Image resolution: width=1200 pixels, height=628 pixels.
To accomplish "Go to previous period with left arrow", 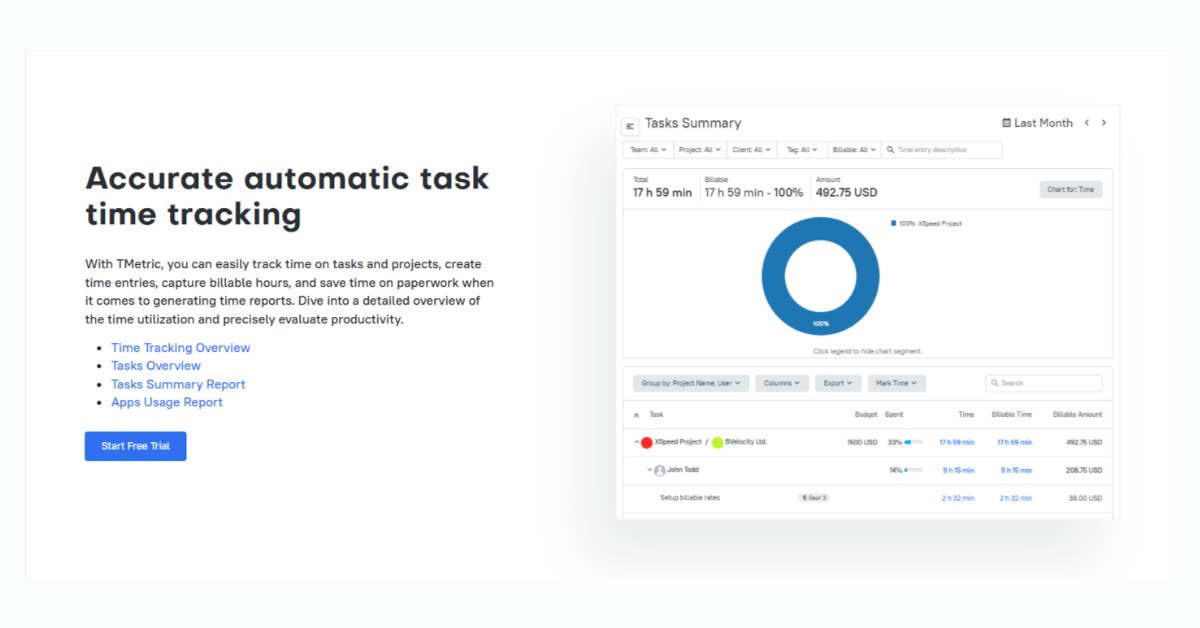I will click(x=1087, y=123).
